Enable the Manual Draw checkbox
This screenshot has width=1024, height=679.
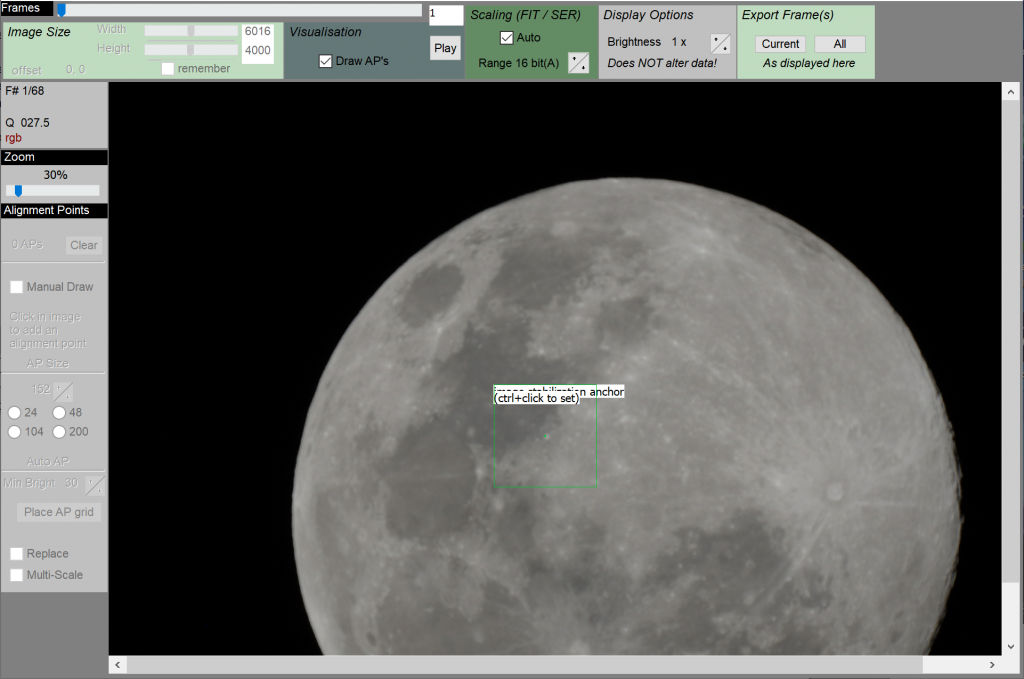pos(16,287)
